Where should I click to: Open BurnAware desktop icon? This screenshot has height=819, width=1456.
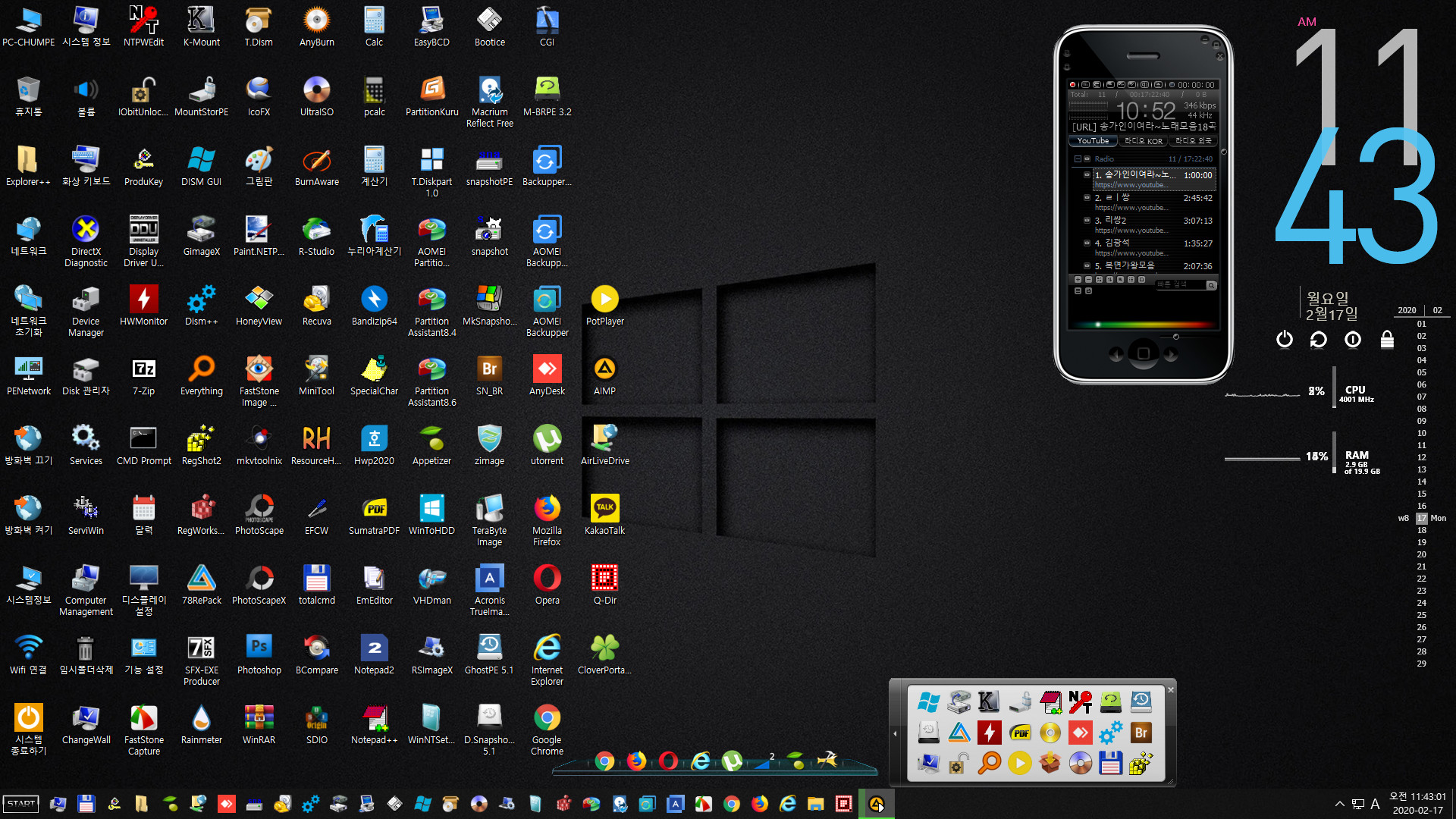coord(316,167)
